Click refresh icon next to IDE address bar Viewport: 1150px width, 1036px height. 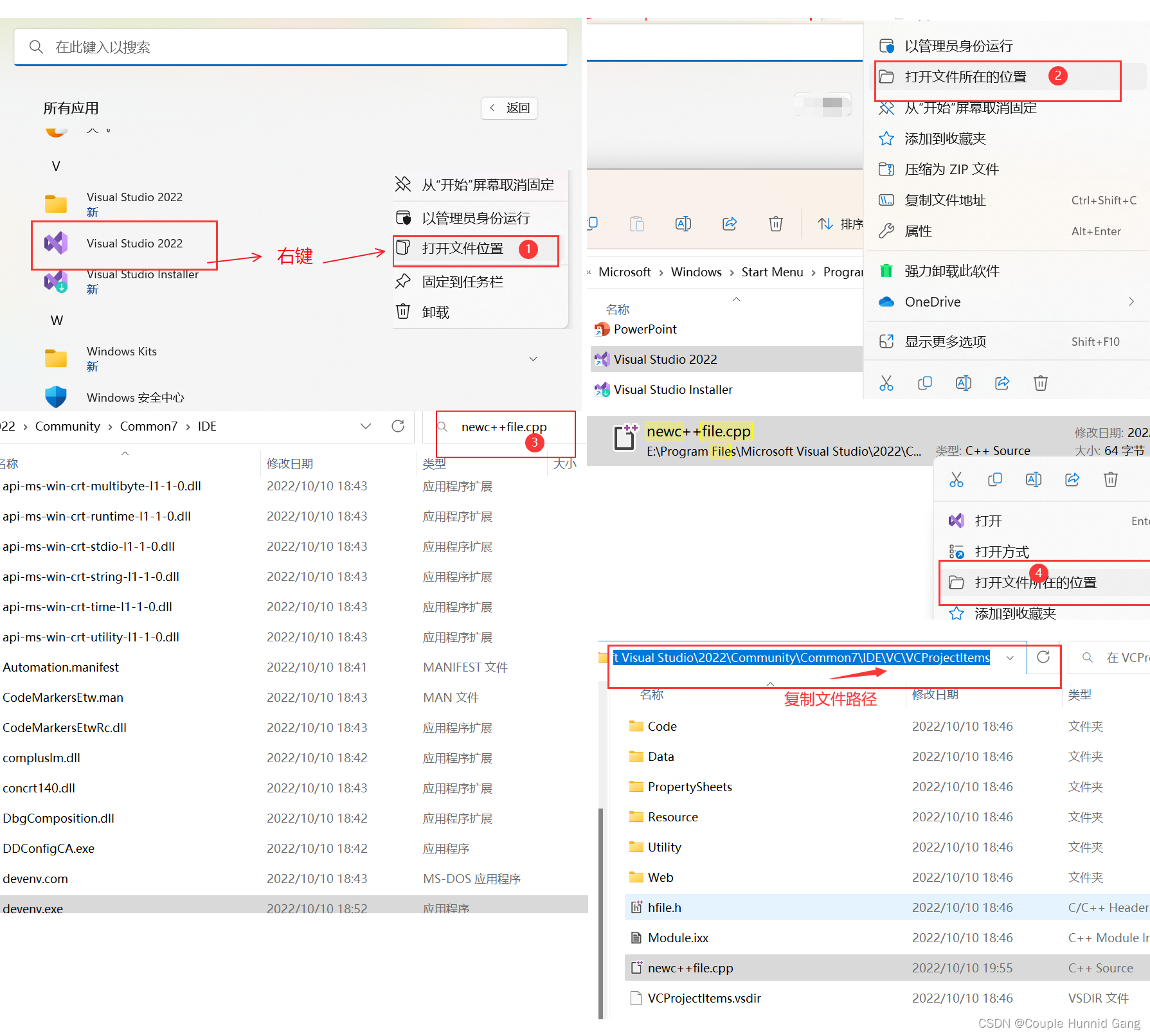point(398,426)
